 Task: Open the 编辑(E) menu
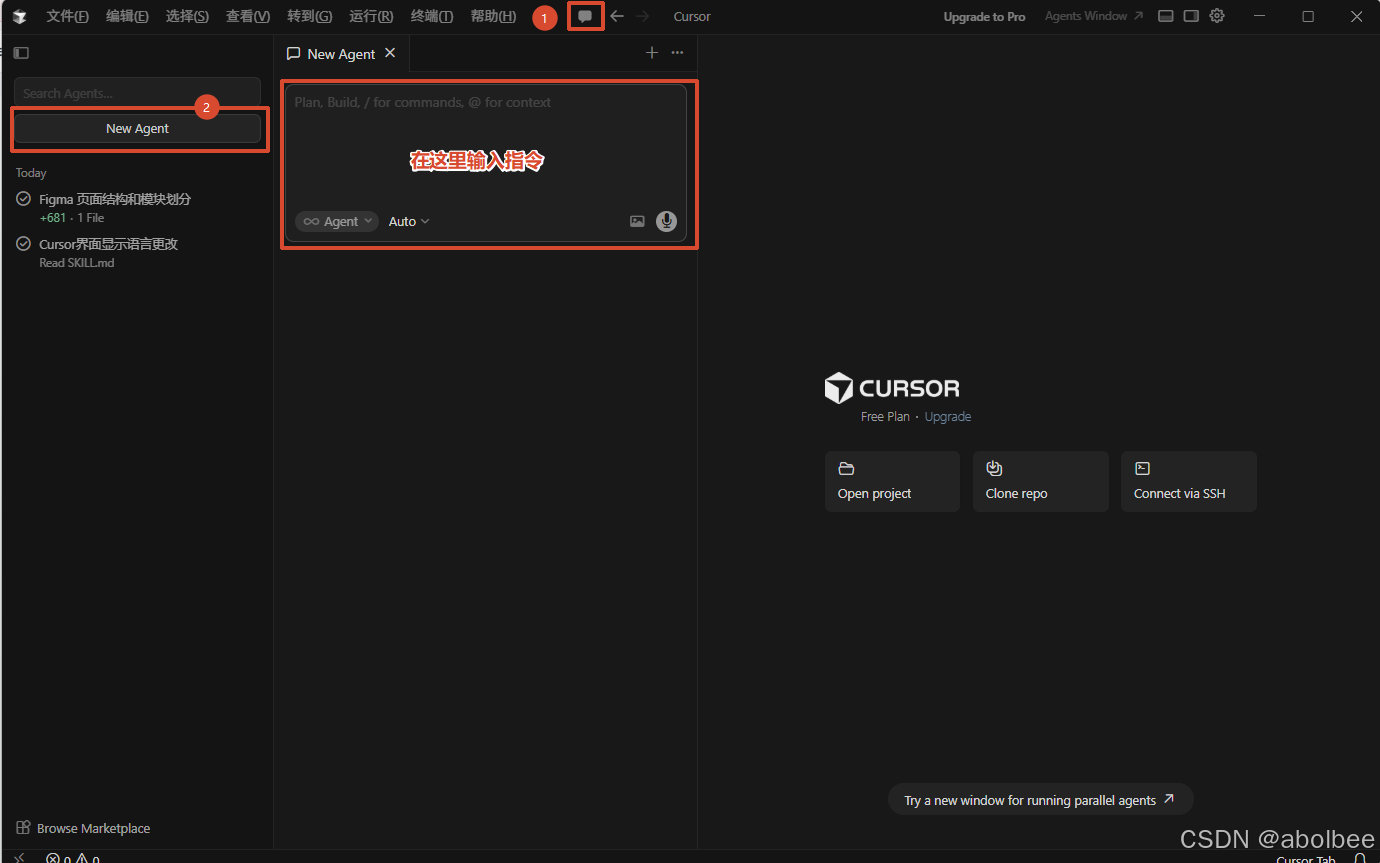[127, 16]
